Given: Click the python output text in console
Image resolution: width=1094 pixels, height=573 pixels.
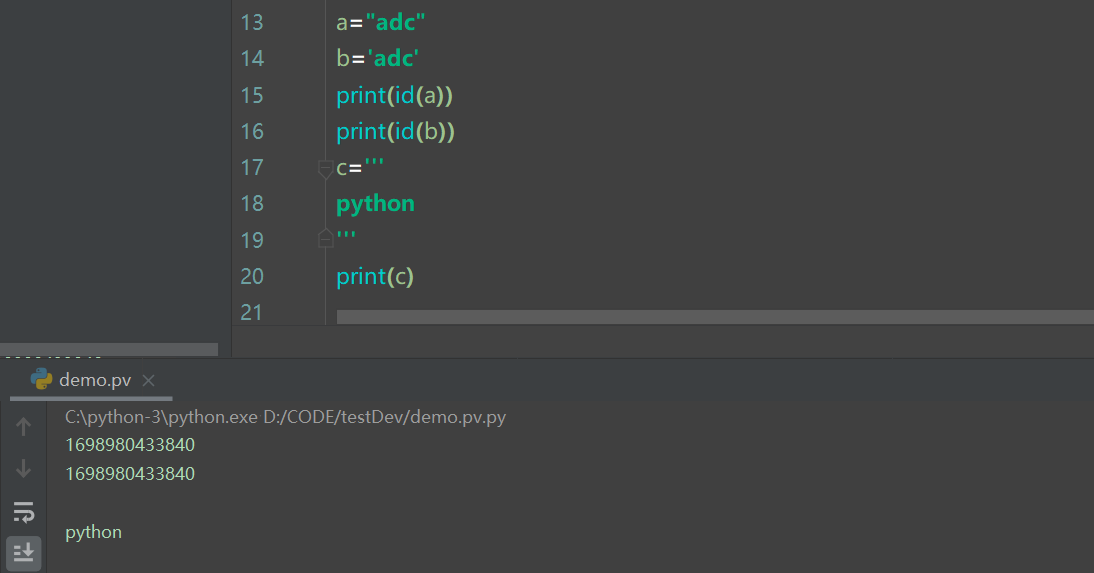Looking at the screenshot, I should click(93, 532).
